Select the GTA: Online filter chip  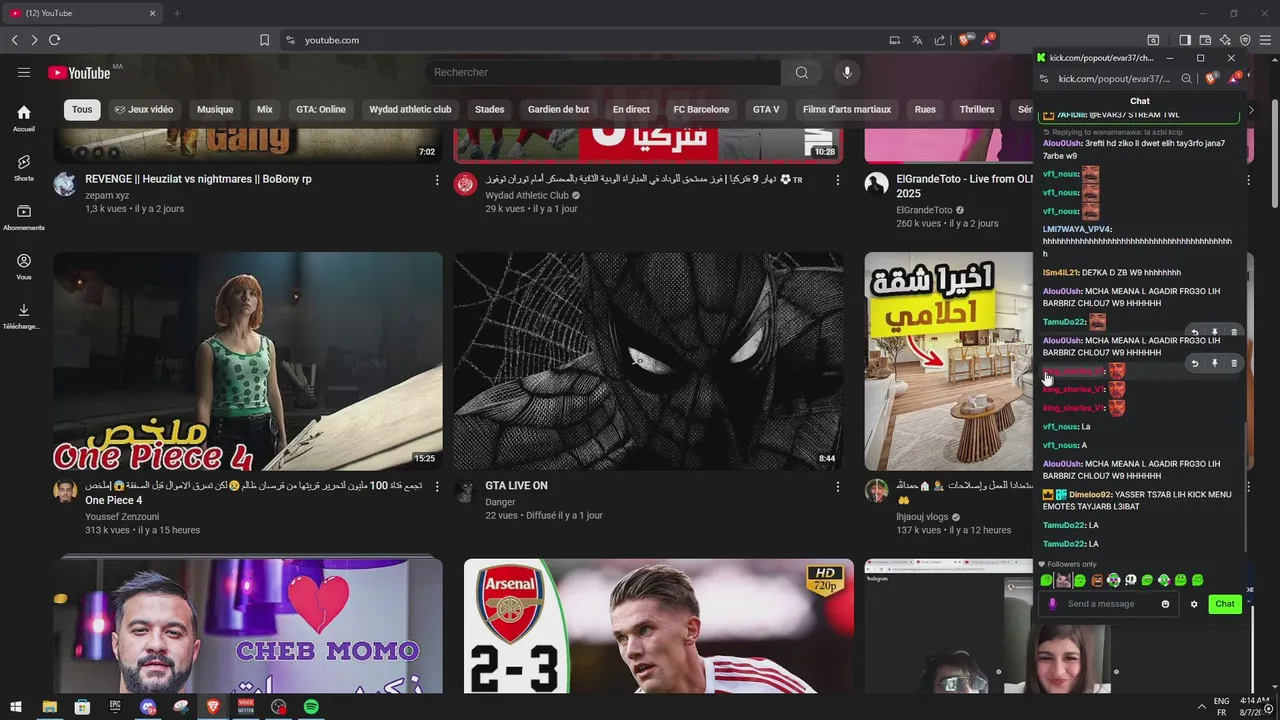click(x=321, y=109)
